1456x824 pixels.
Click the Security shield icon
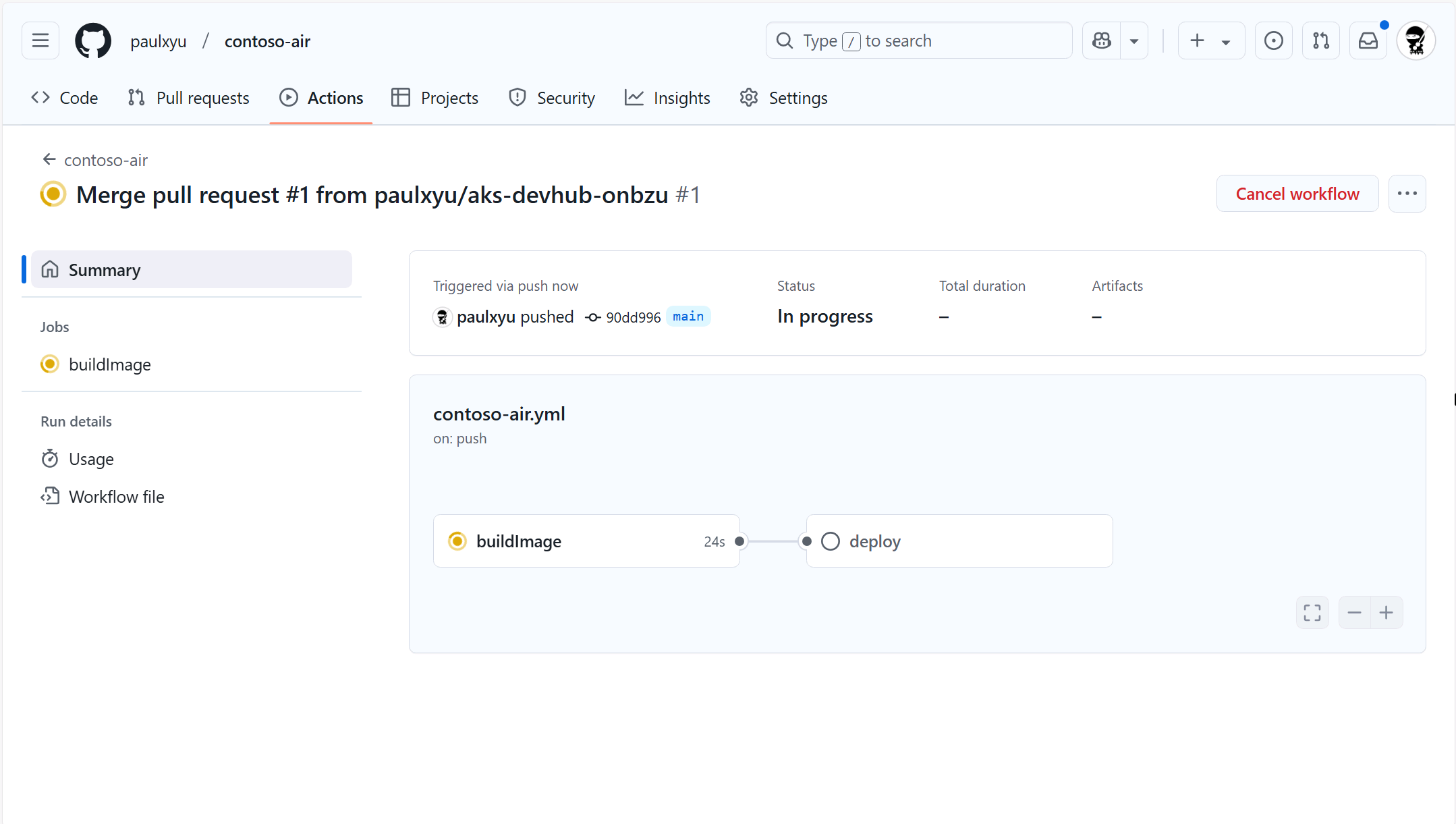[x=517, y=98]
